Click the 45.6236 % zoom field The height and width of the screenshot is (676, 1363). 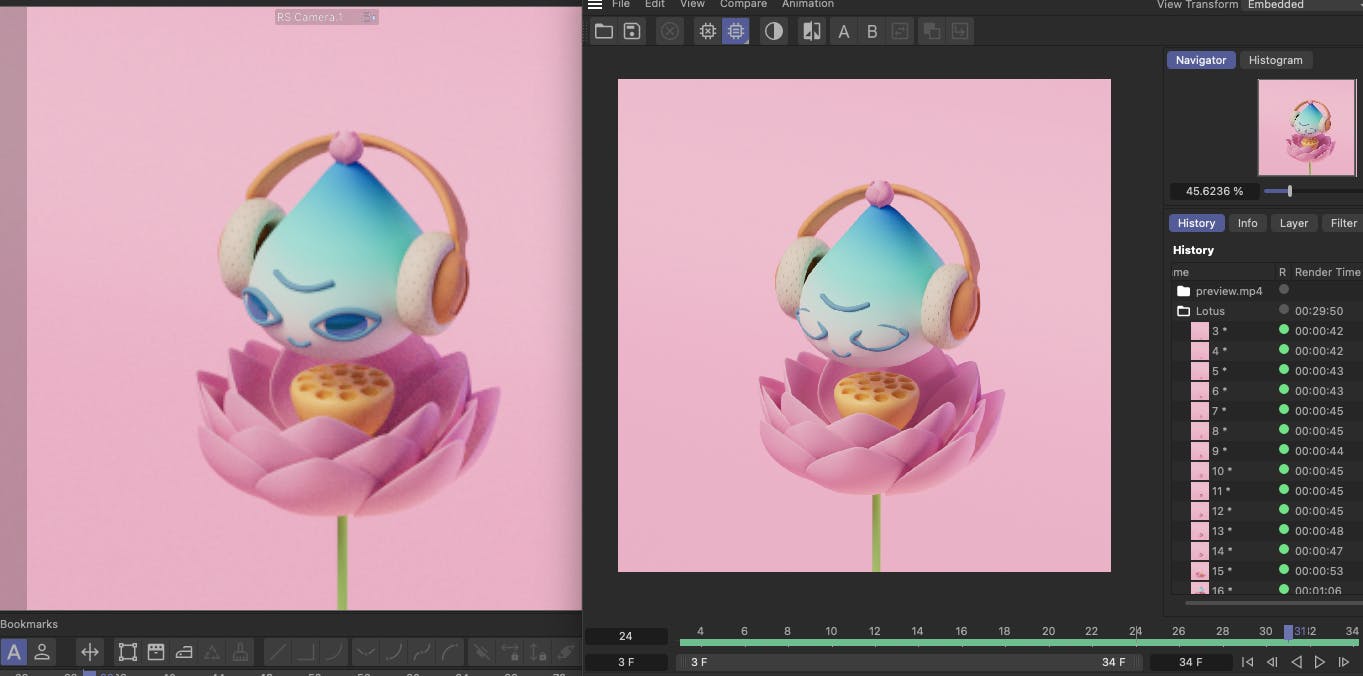point(1214,191)
